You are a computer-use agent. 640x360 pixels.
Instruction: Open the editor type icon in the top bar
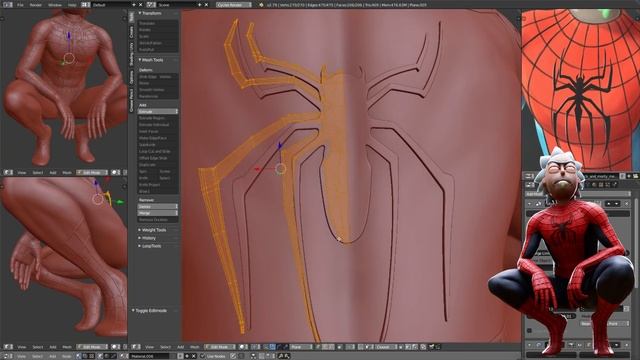click(8, 5)
